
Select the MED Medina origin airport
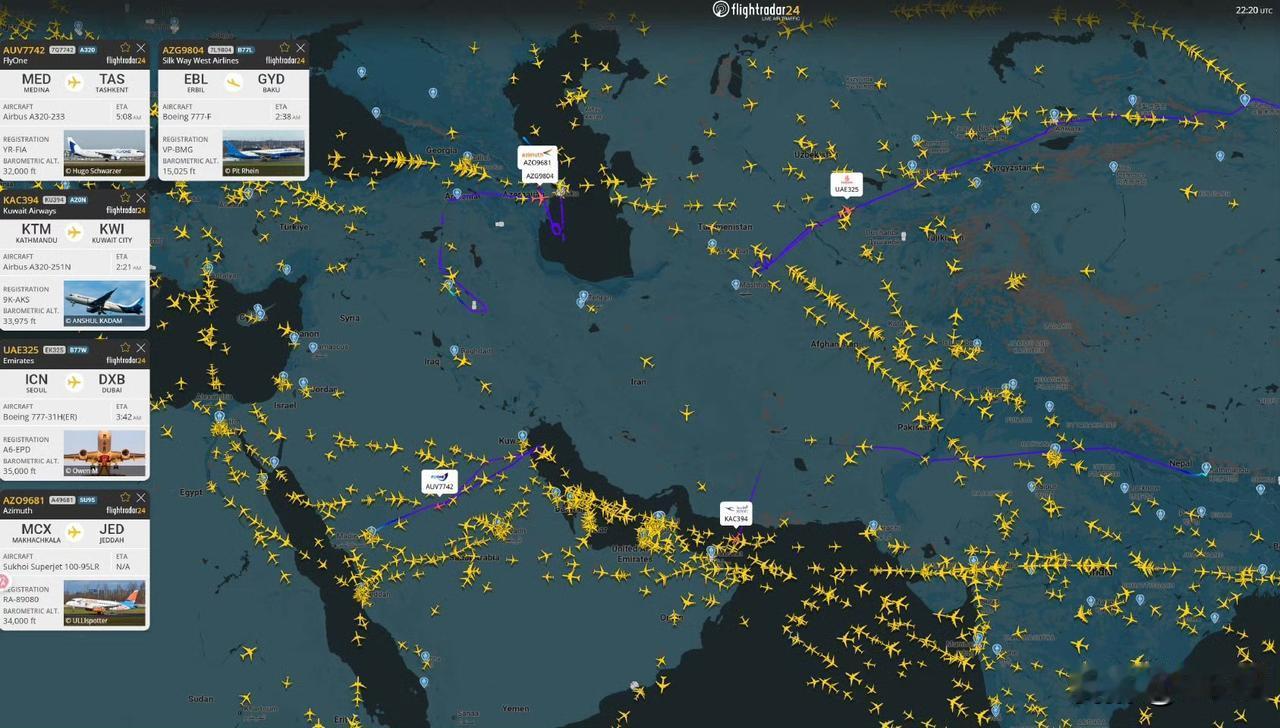tap(36, 82)
